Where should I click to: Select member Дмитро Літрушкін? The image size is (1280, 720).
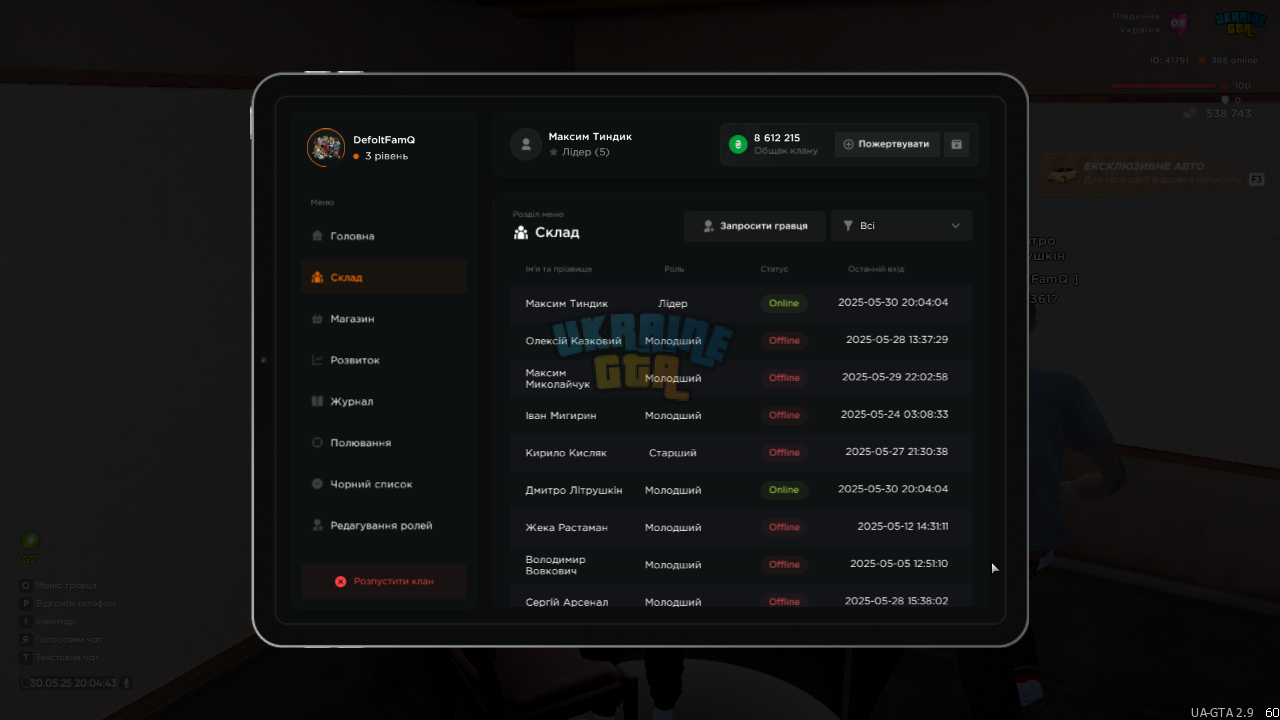point(574,490)
